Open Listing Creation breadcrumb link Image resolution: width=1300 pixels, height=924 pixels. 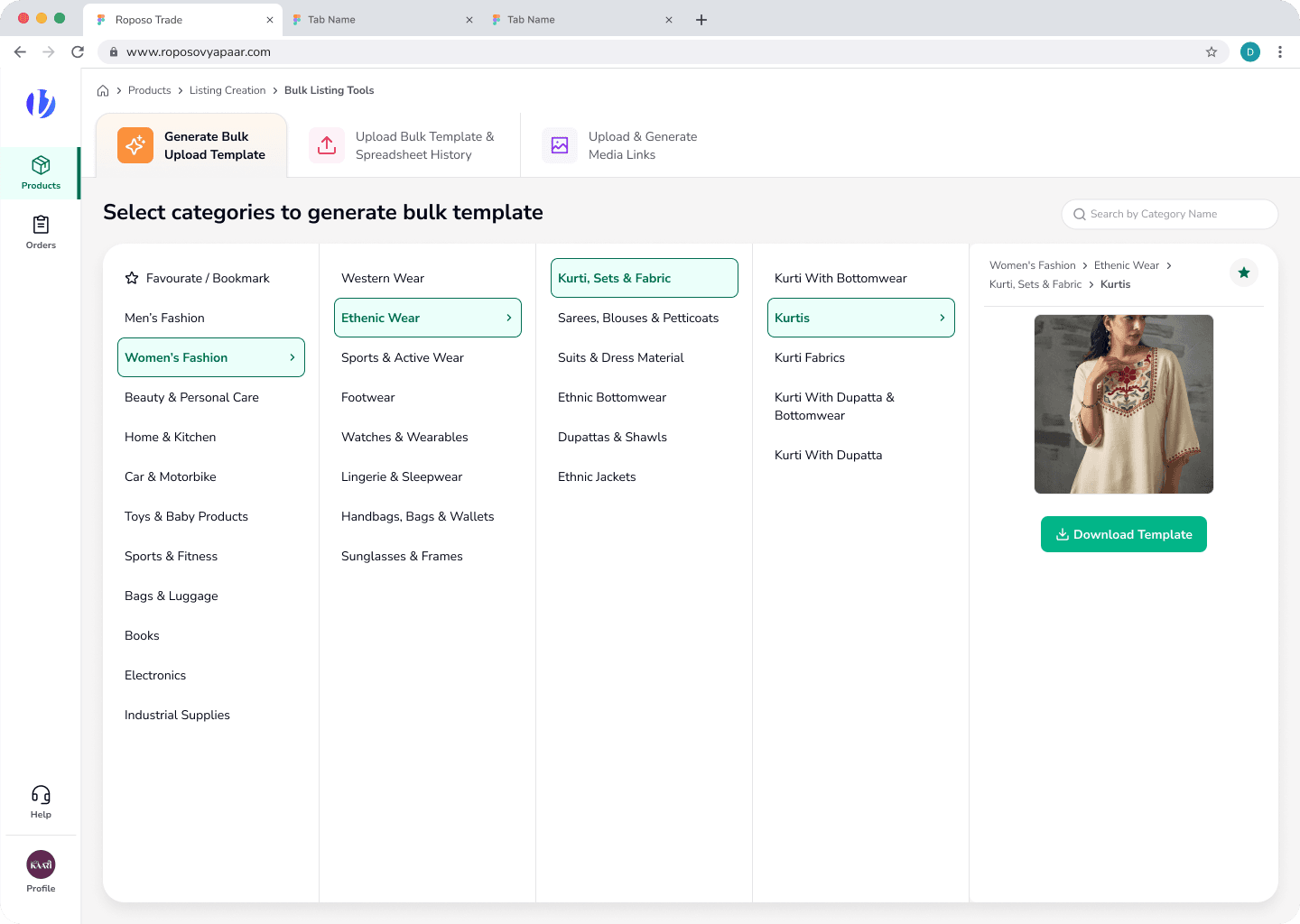pyautogui.click(x=227, y=90)
